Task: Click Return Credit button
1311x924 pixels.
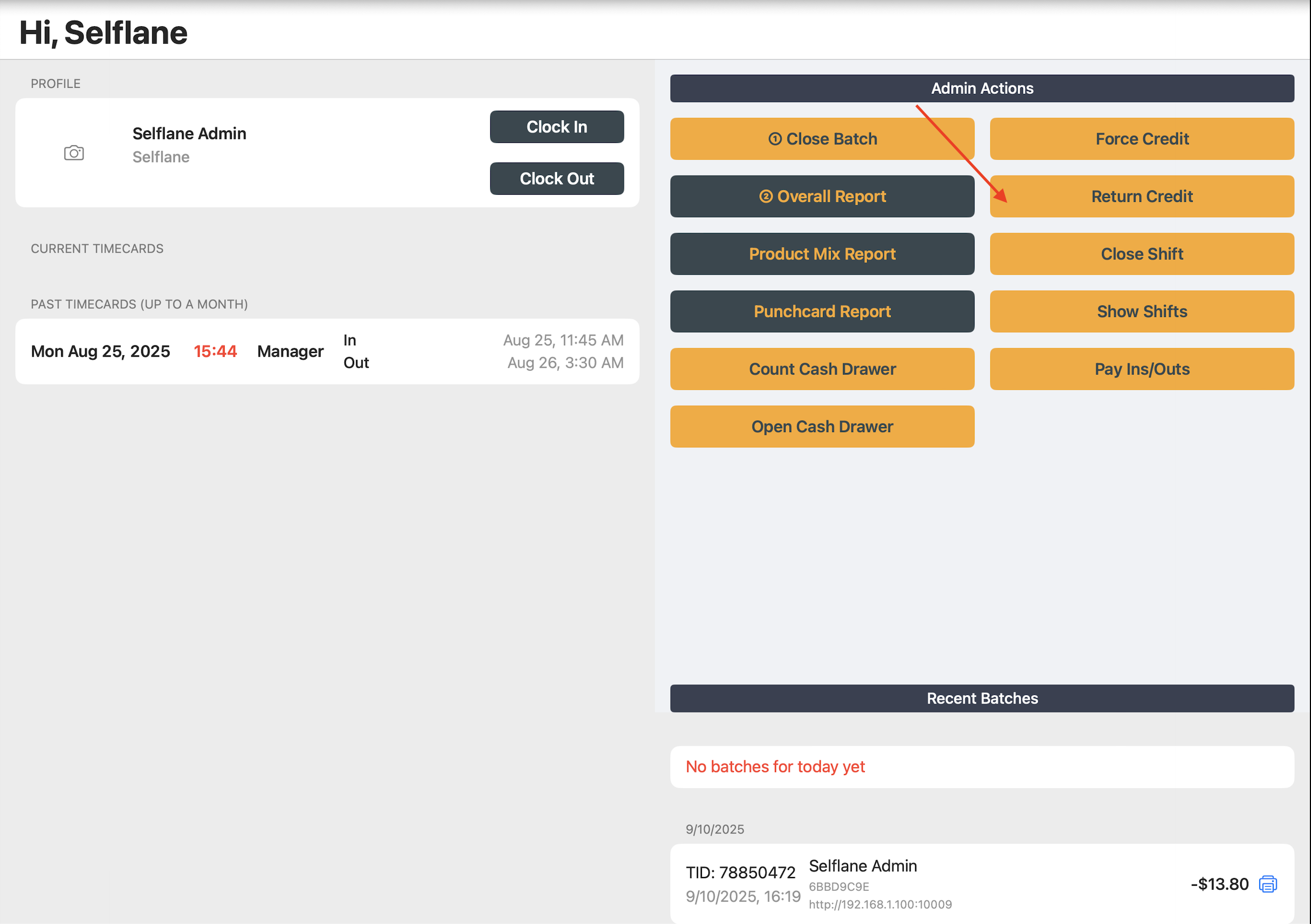Action: 1141,196
